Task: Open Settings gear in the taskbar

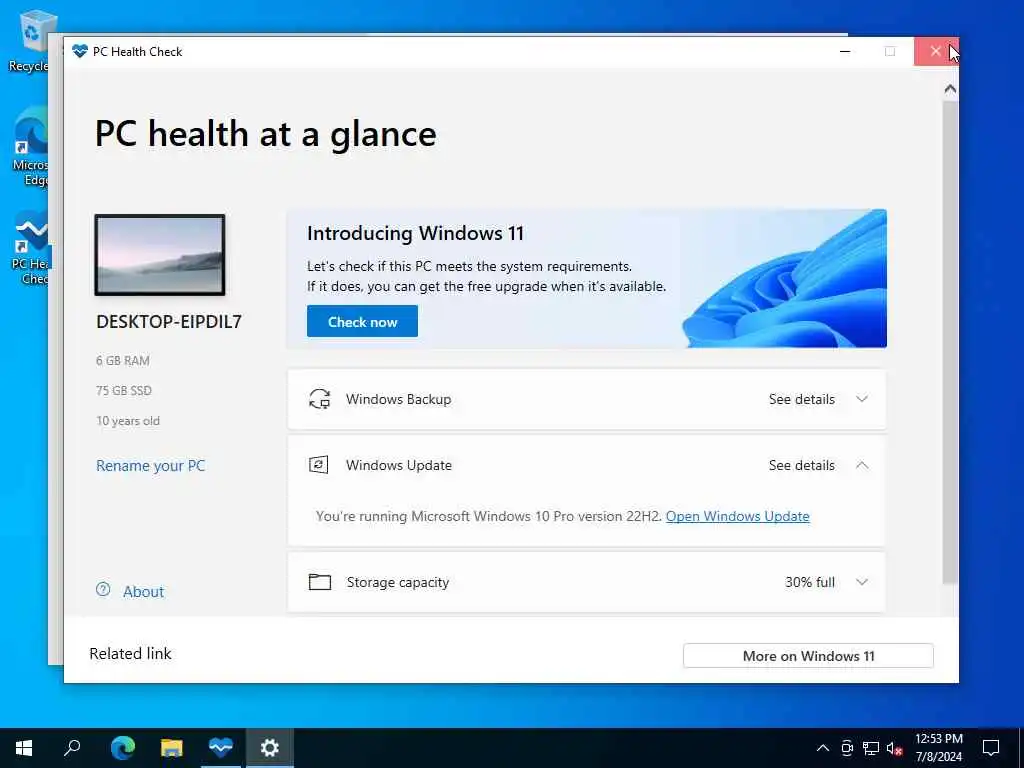Action: 270,748
